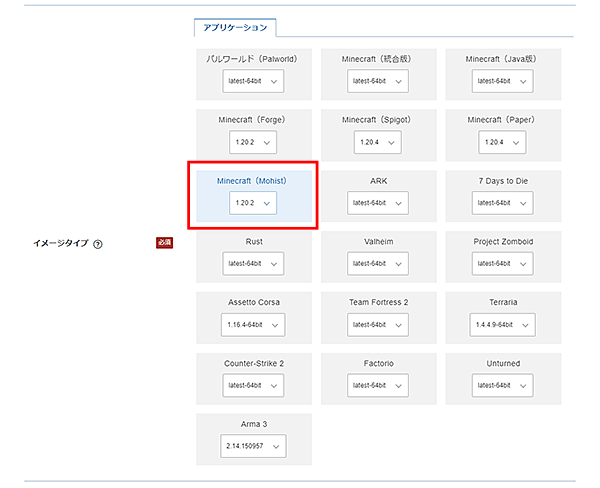600x488 pixels.
Task: Open the Palworld version dropdown
Action: pos(253,81)
